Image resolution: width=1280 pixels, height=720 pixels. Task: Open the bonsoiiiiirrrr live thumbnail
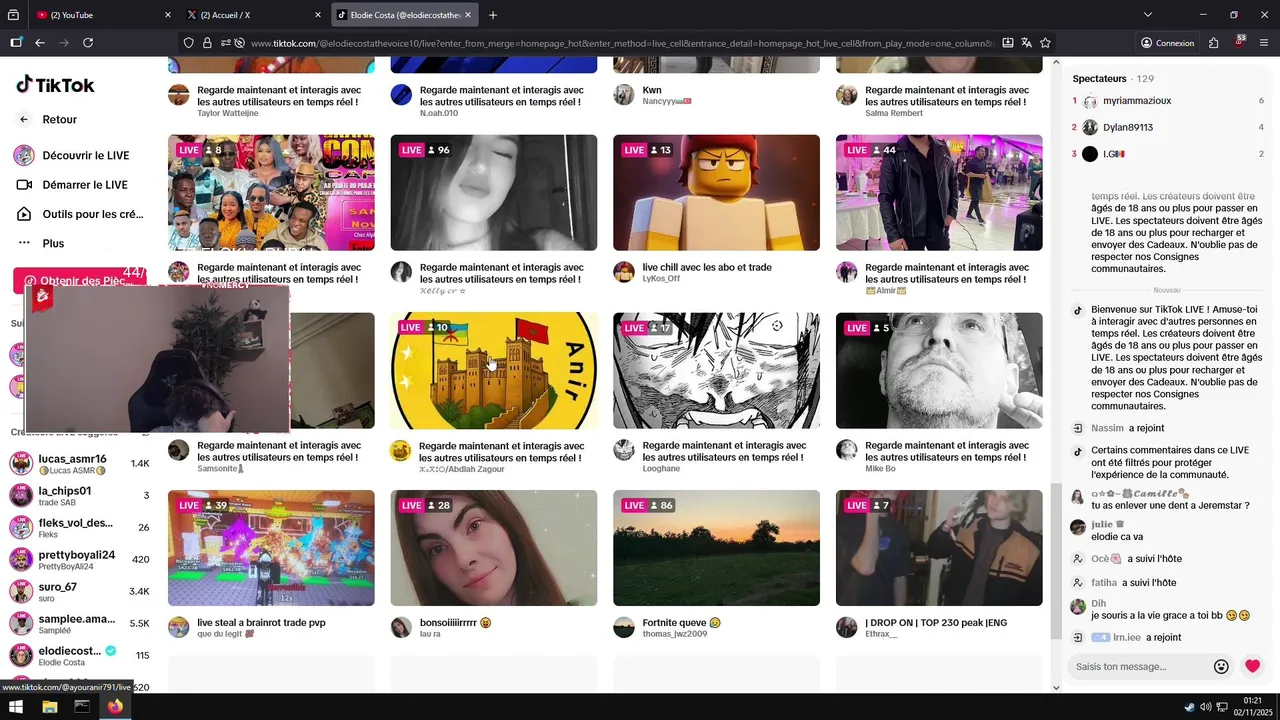[x=494, y=548]
